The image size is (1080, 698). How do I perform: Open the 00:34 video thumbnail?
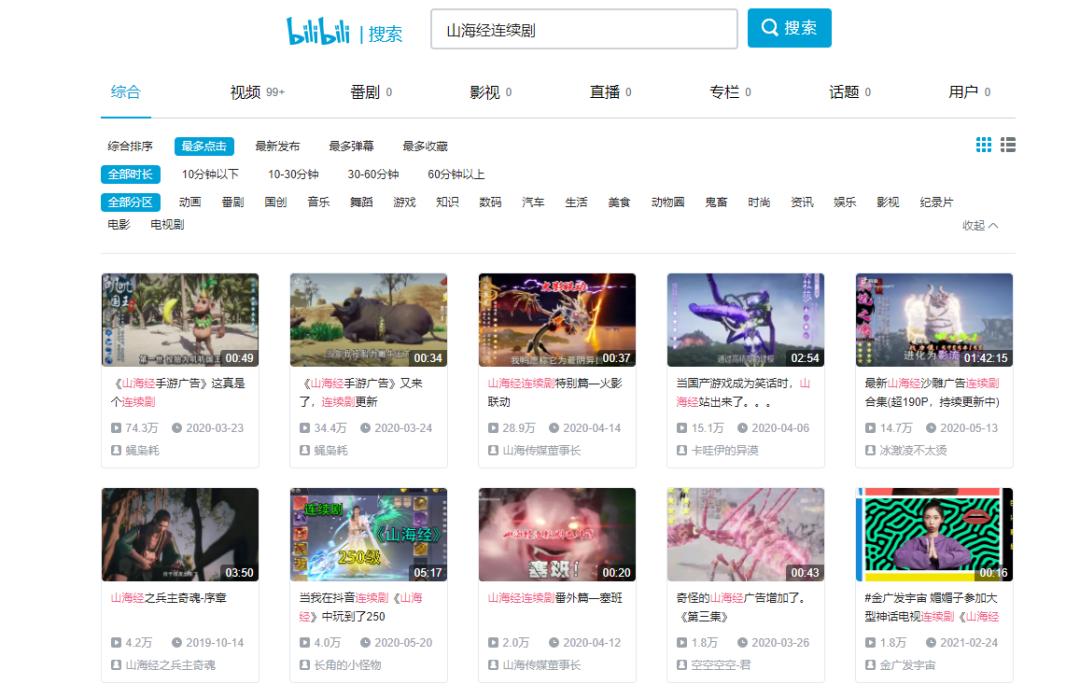coord(368,320)
